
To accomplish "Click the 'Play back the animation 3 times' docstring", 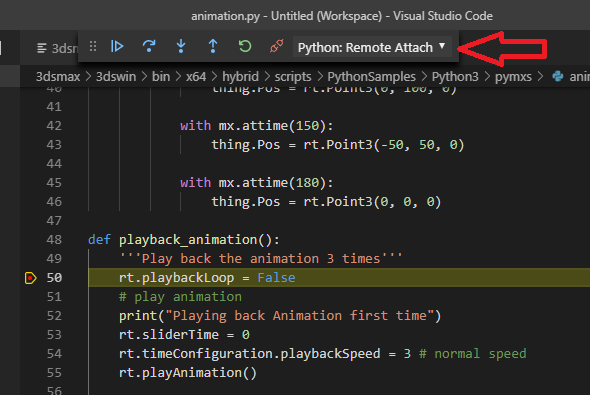I will point(261,259).
